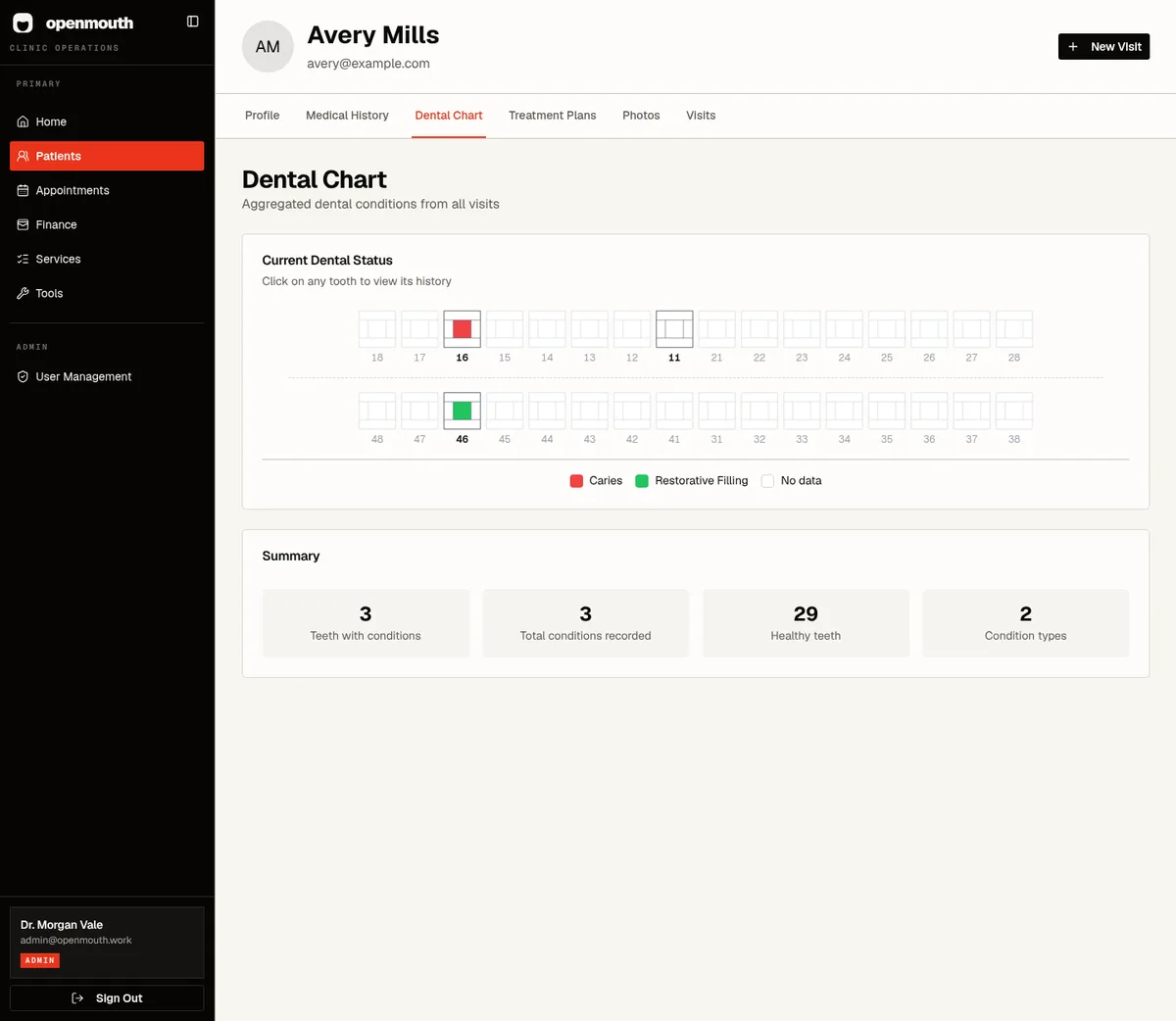Select tooth 21 in the chart
1176x1021 pixels.
coord(716,329)
